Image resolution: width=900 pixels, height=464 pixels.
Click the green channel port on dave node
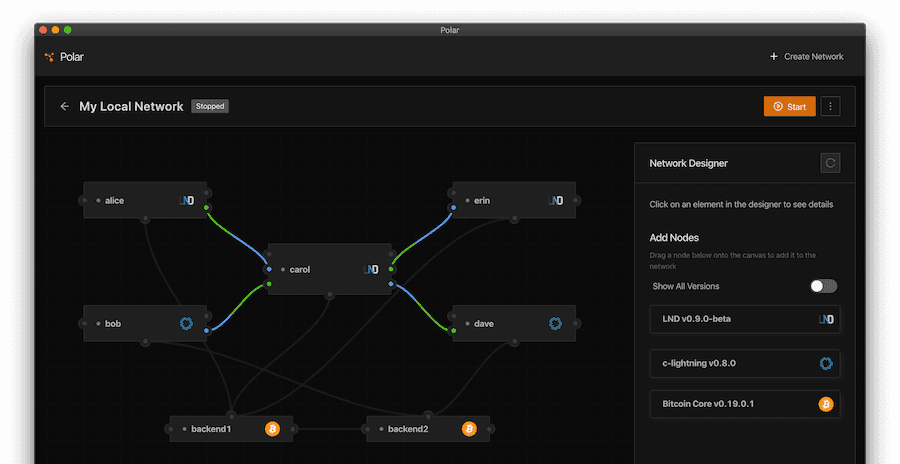click(453, 331)
